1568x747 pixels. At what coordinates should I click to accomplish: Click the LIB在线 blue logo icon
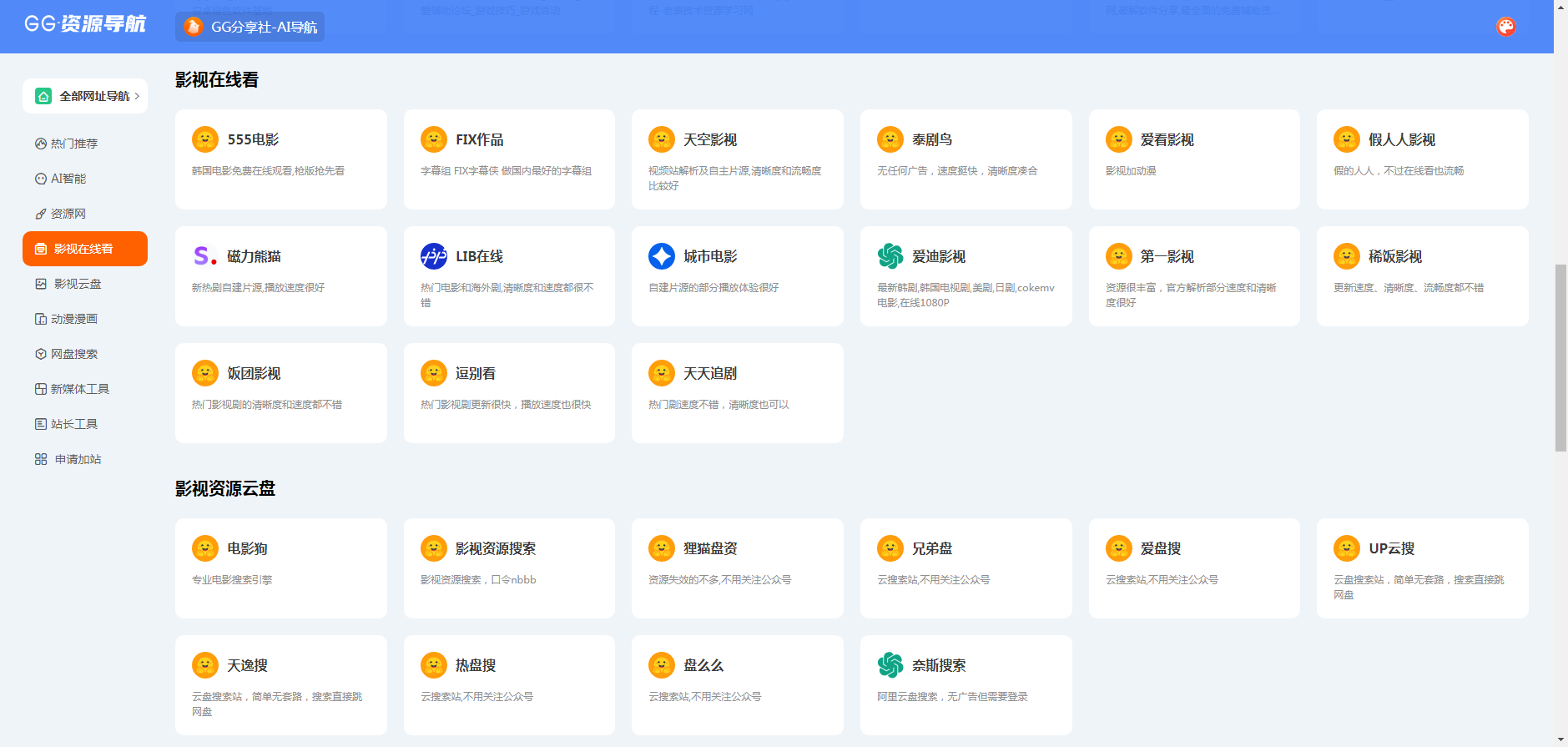(x=434, y=256)
